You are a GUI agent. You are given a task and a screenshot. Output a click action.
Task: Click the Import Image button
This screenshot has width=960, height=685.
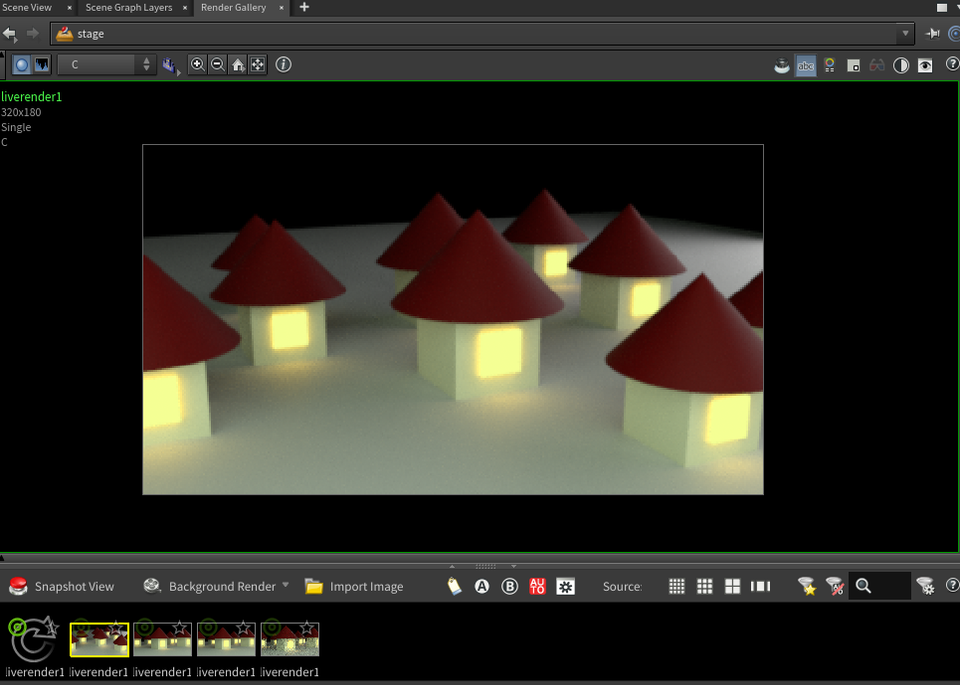tap(354, 586)
